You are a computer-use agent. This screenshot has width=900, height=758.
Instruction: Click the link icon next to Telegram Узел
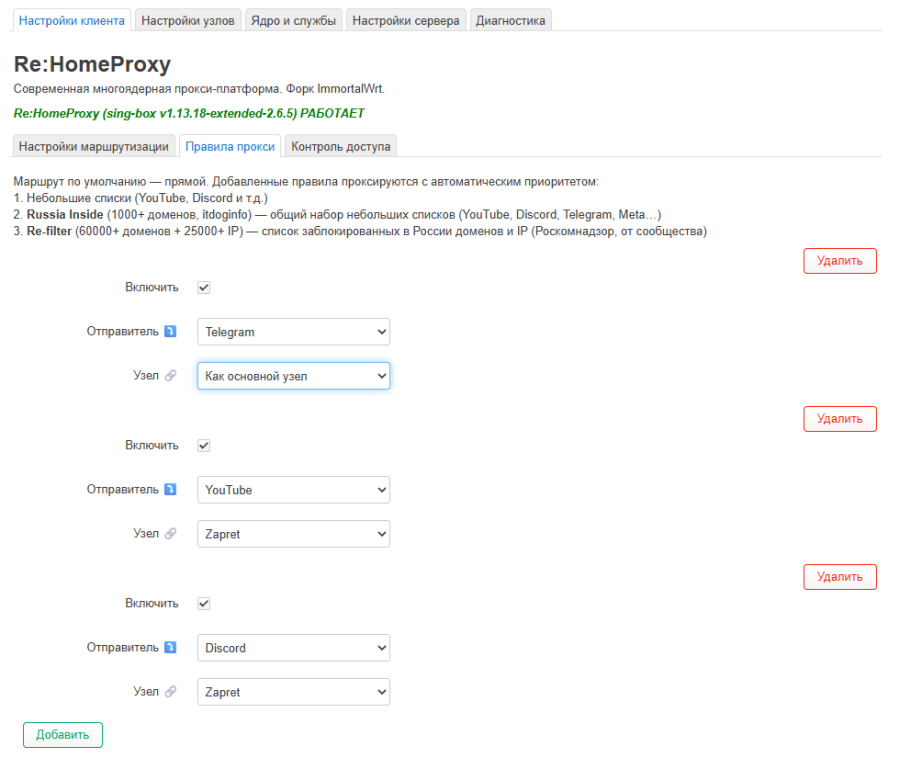point(170,375)
